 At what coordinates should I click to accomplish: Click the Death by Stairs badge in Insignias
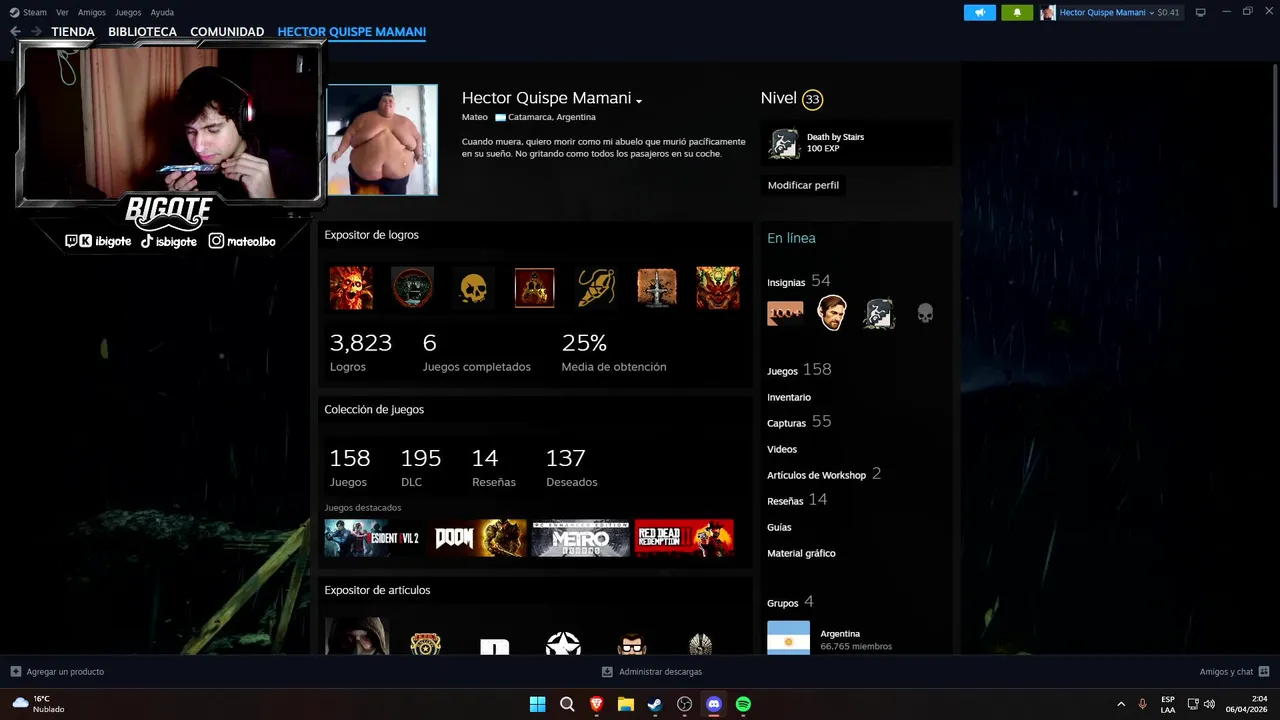tap(879, 314)
